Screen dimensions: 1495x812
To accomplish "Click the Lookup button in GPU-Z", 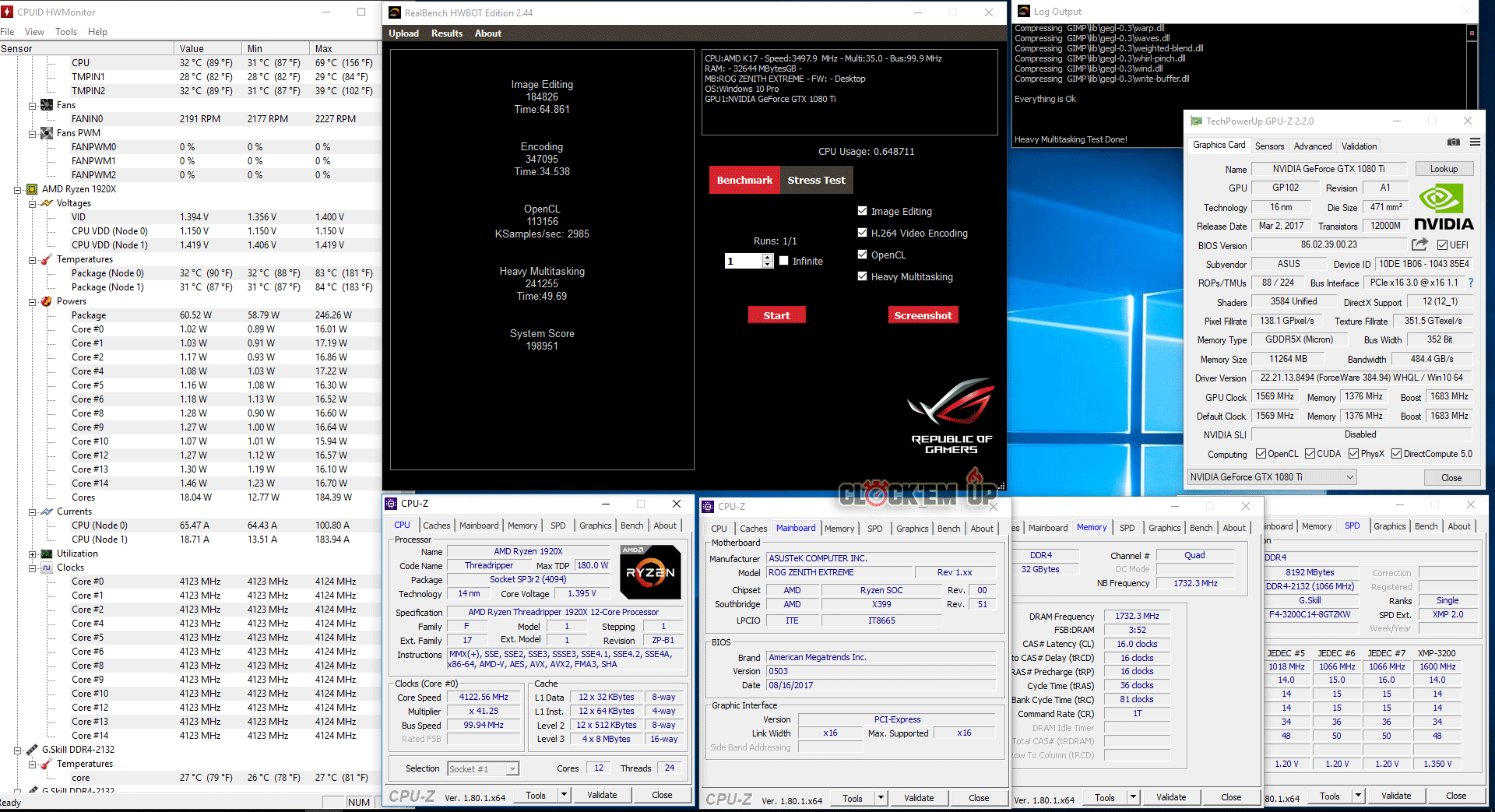I will [x=1443, y=169].
